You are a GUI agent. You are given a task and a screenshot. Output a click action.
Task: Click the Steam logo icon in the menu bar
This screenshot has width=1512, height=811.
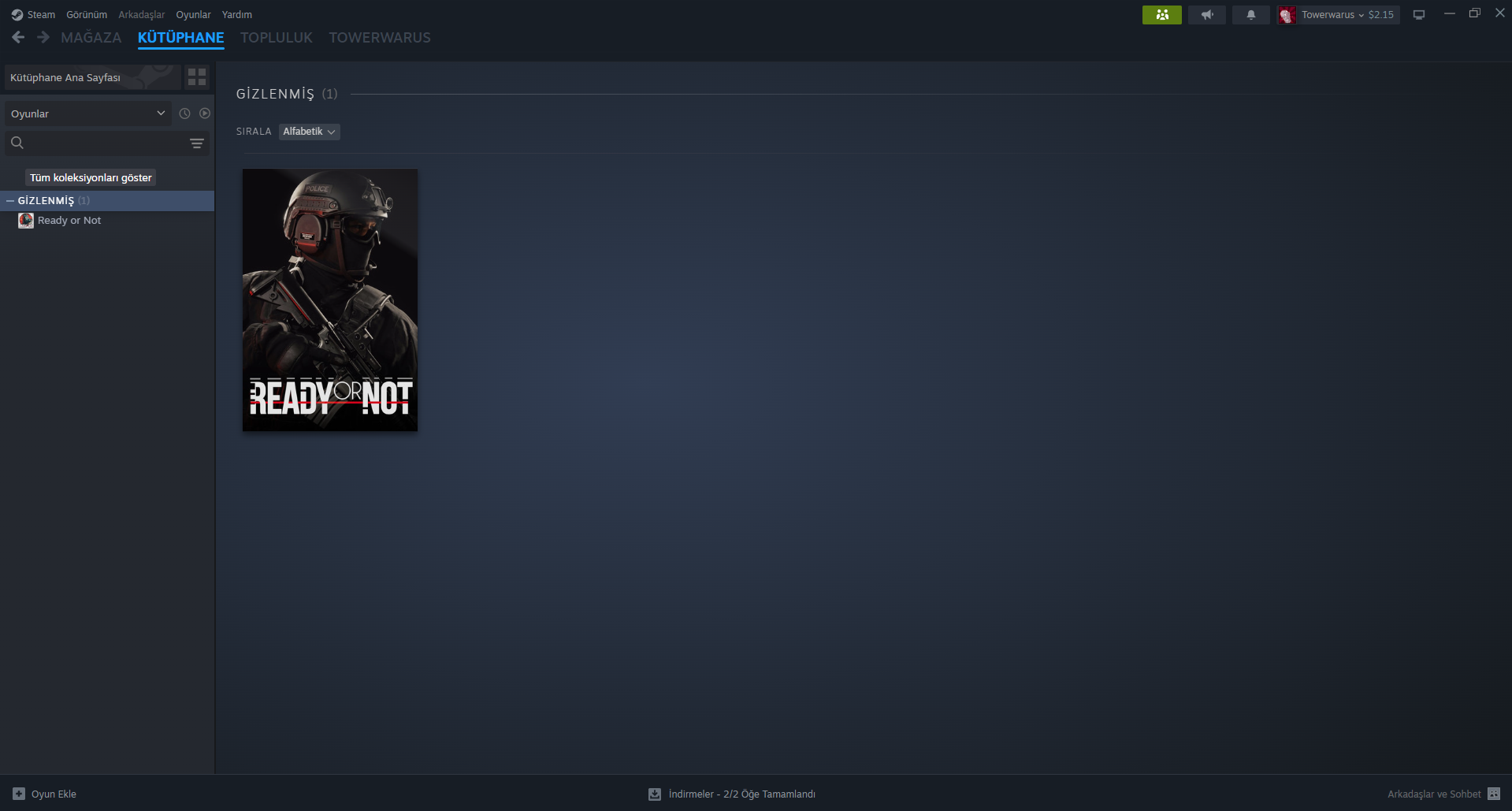click(17, 15)
